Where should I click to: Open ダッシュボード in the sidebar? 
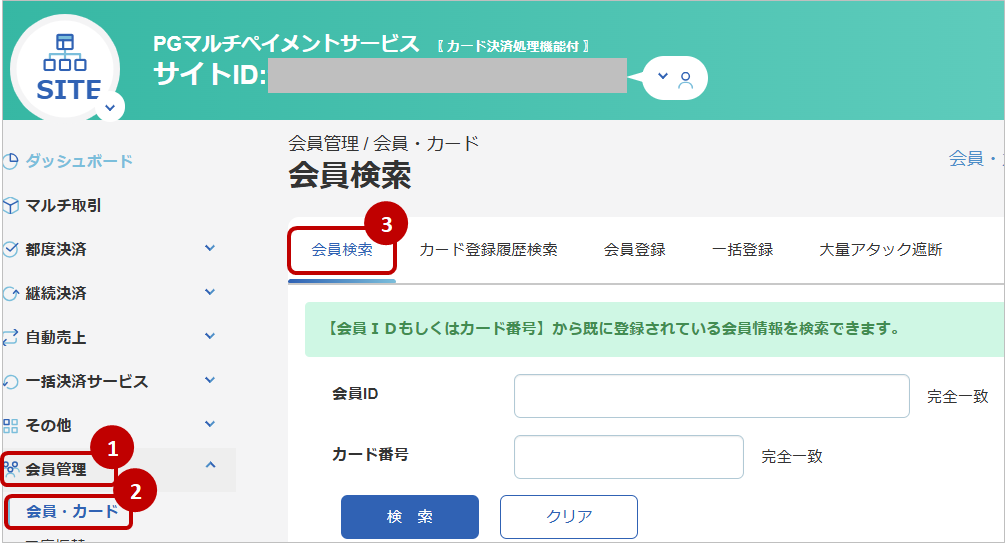tap(79, 161)
